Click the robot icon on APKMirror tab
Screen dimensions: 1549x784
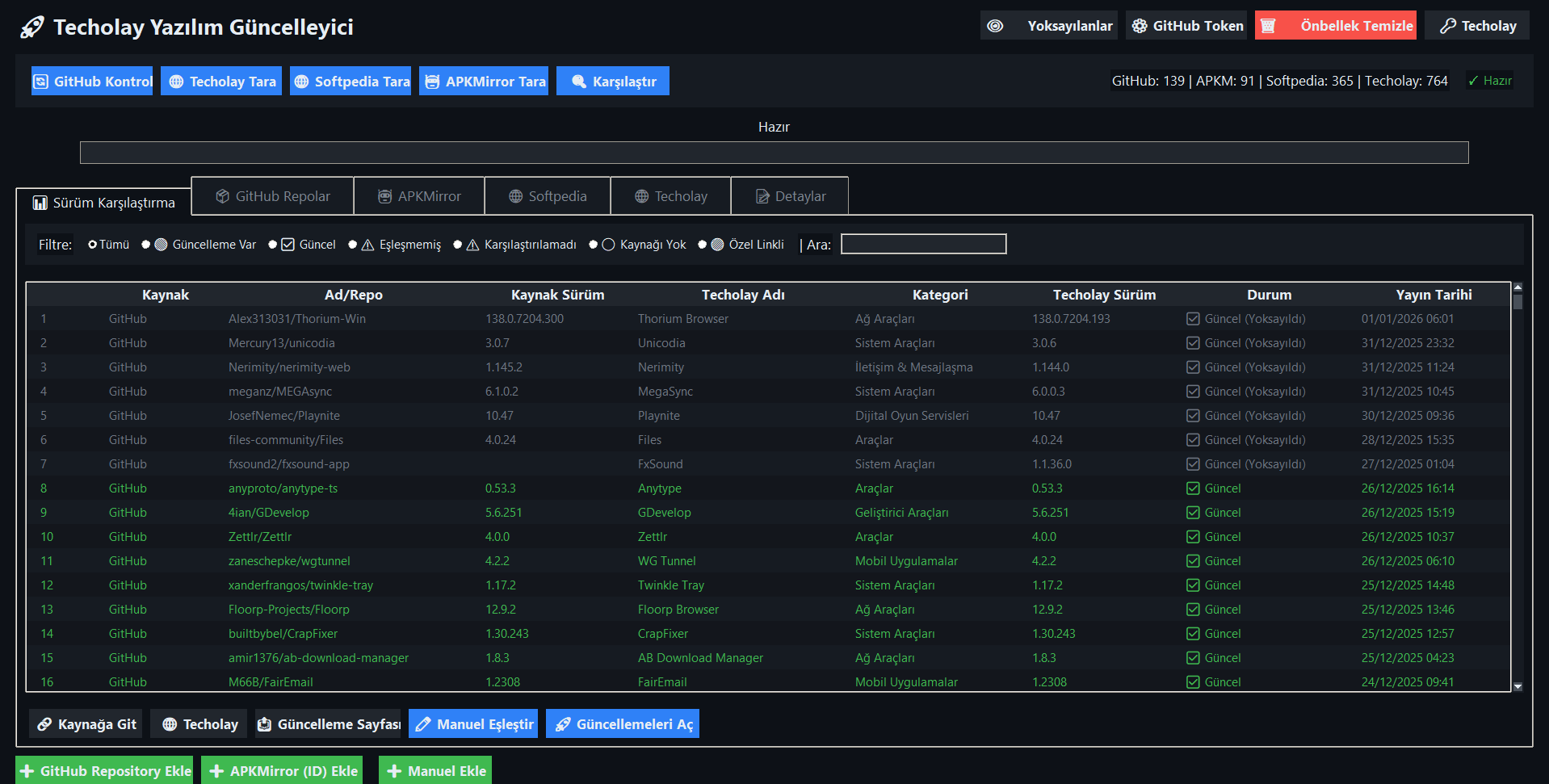click(x=385, y=196)
